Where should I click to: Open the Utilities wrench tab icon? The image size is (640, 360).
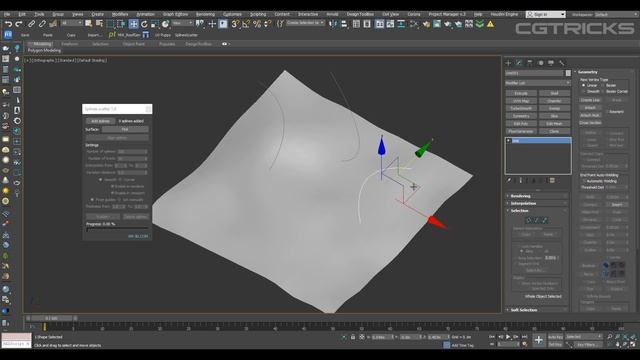click(x=562, y=63)
